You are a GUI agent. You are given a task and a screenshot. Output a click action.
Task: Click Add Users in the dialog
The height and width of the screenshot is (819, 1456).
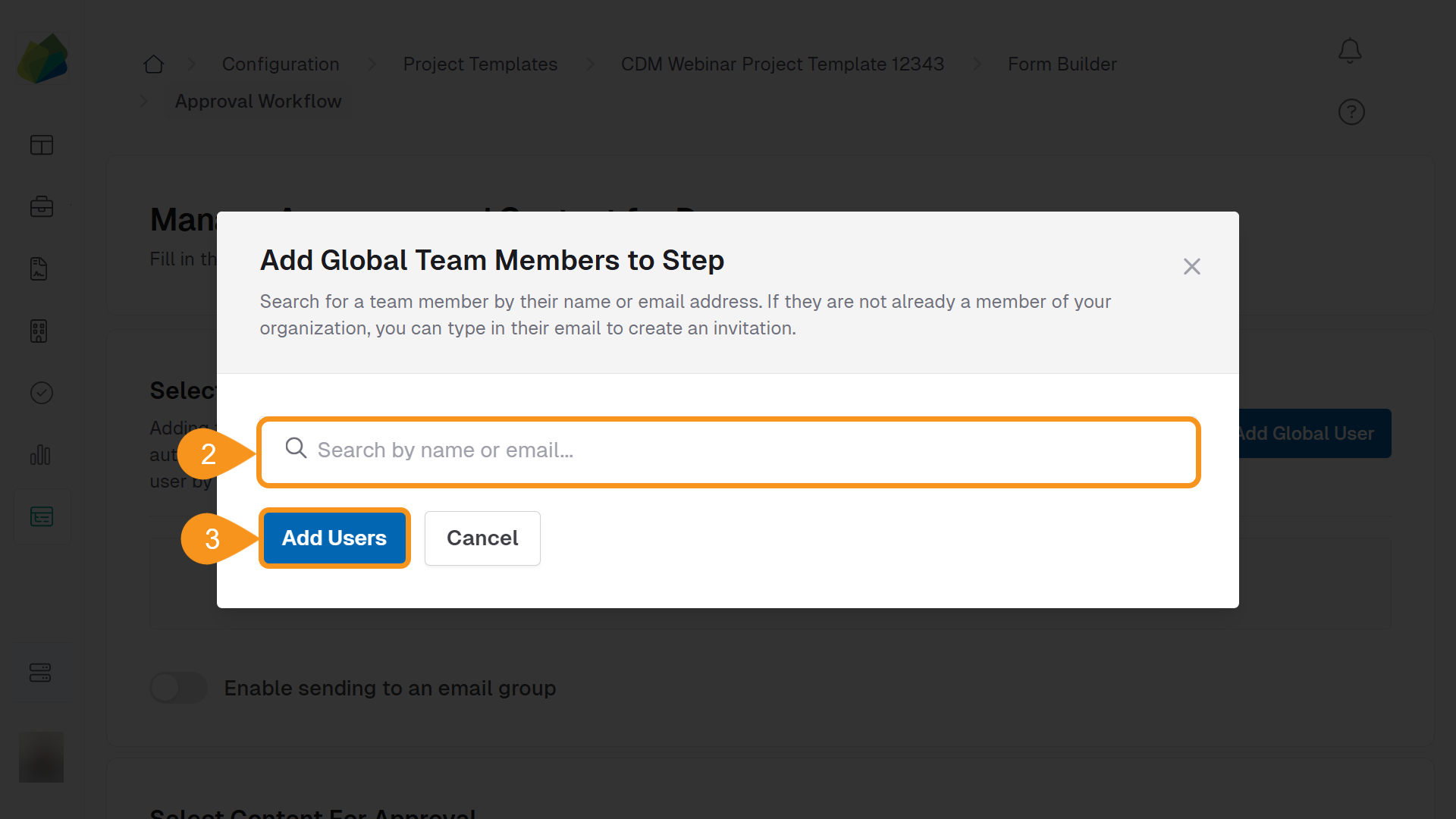point(334,538)
